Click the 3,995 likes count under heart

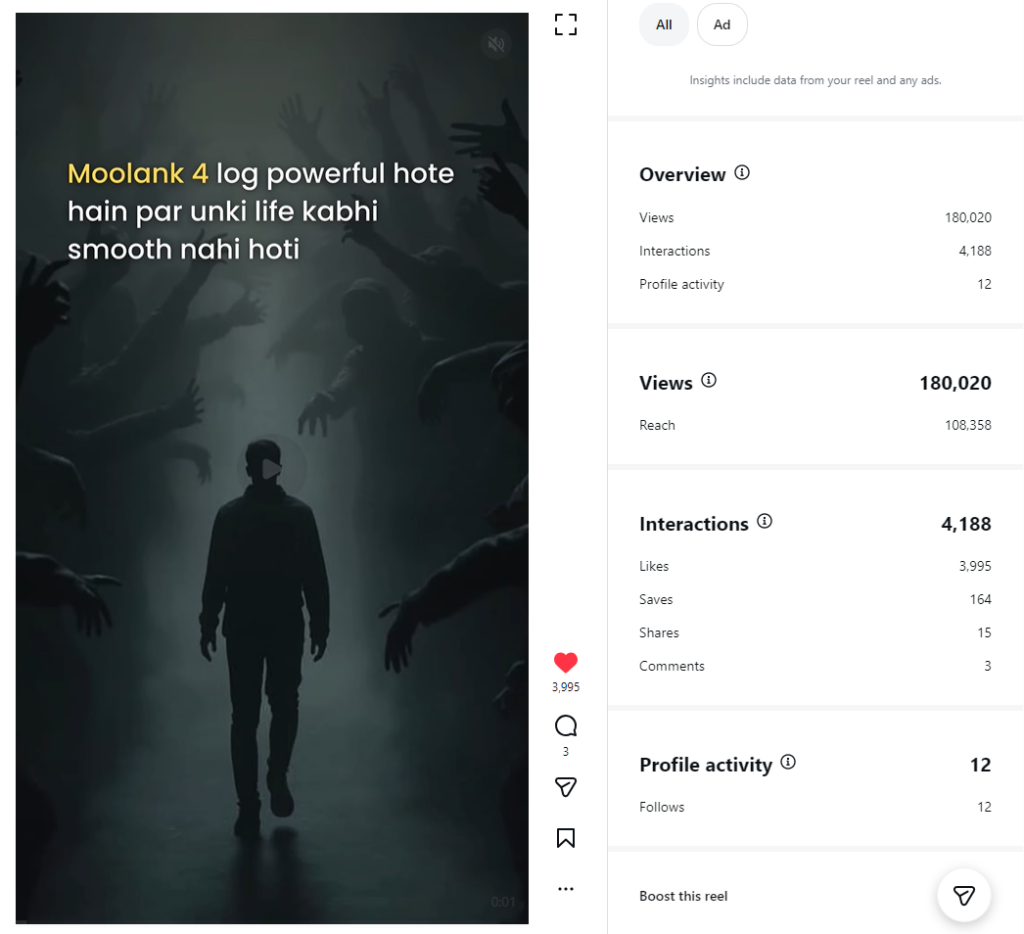coord(565,688)
